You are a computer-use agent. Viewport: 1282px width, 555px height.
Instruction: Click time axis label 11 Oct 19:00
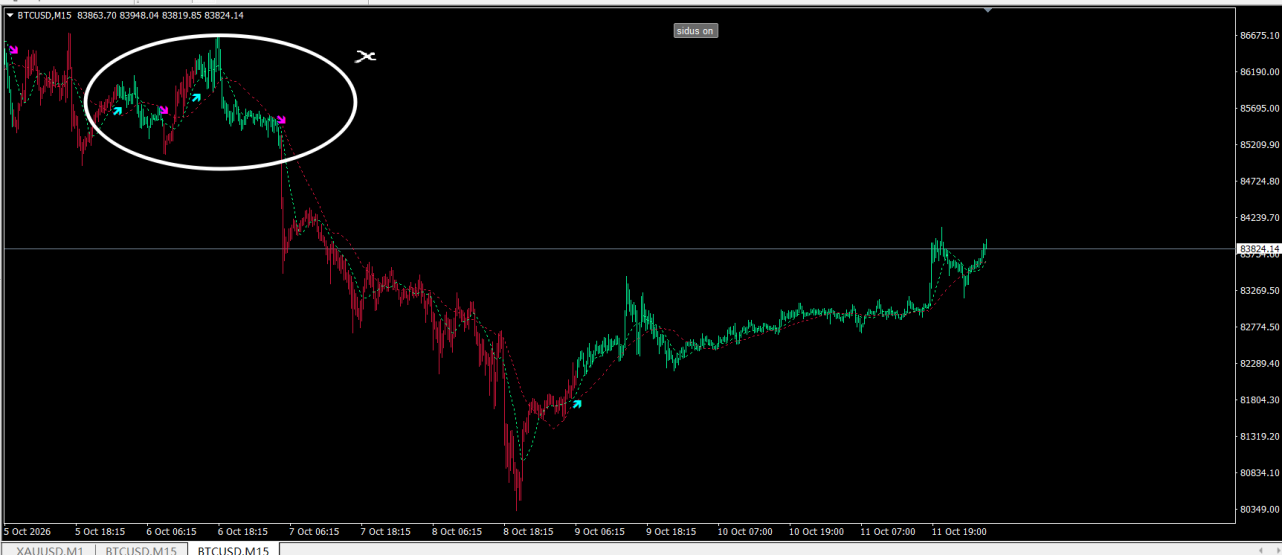pos(960,531)
